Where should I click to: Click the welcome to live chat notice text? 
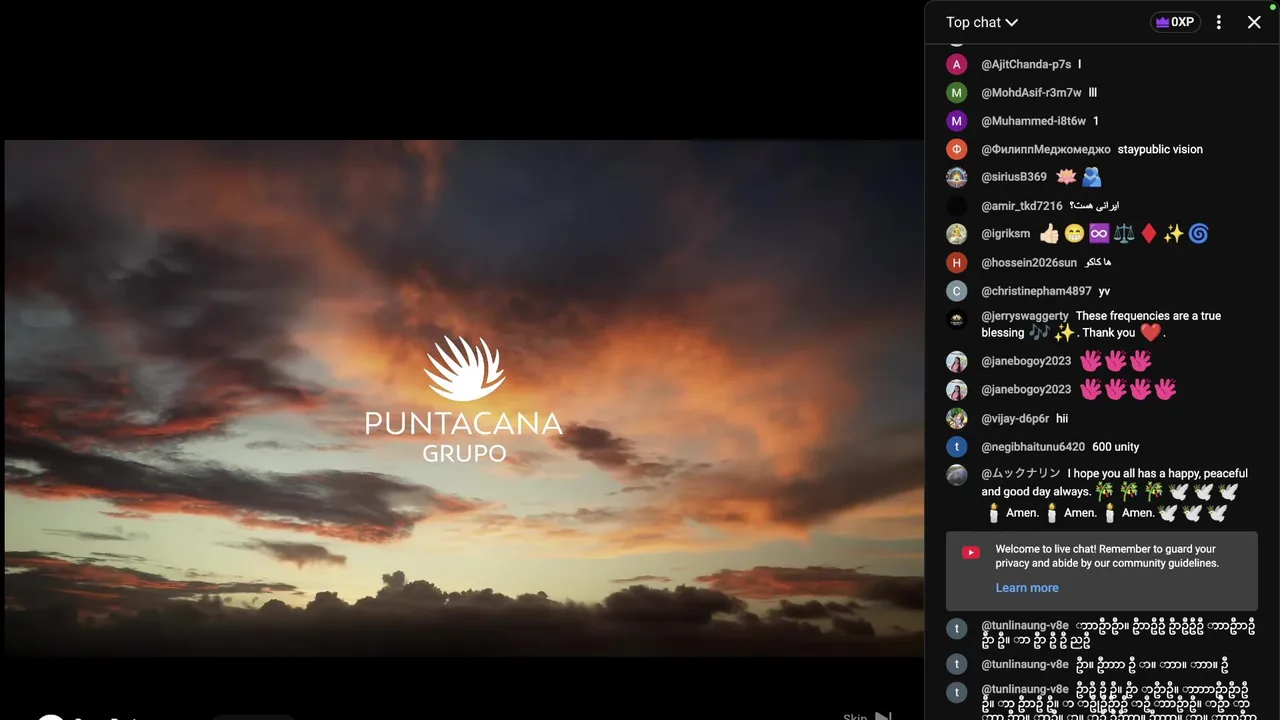point(1106,556)
